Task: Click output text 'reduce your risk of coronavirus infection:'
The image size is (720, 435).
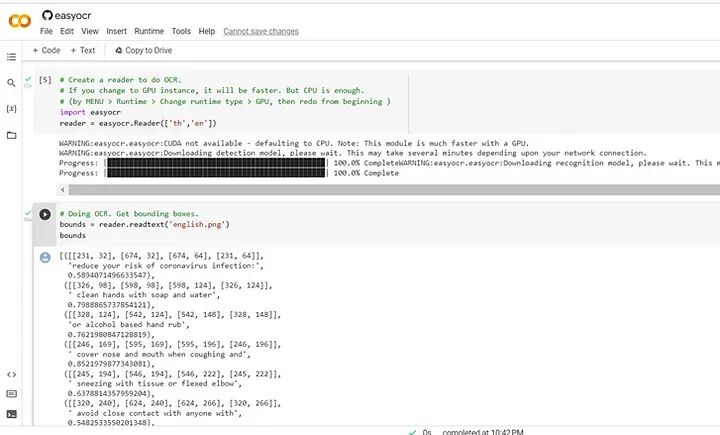Action: pos(165,266)
